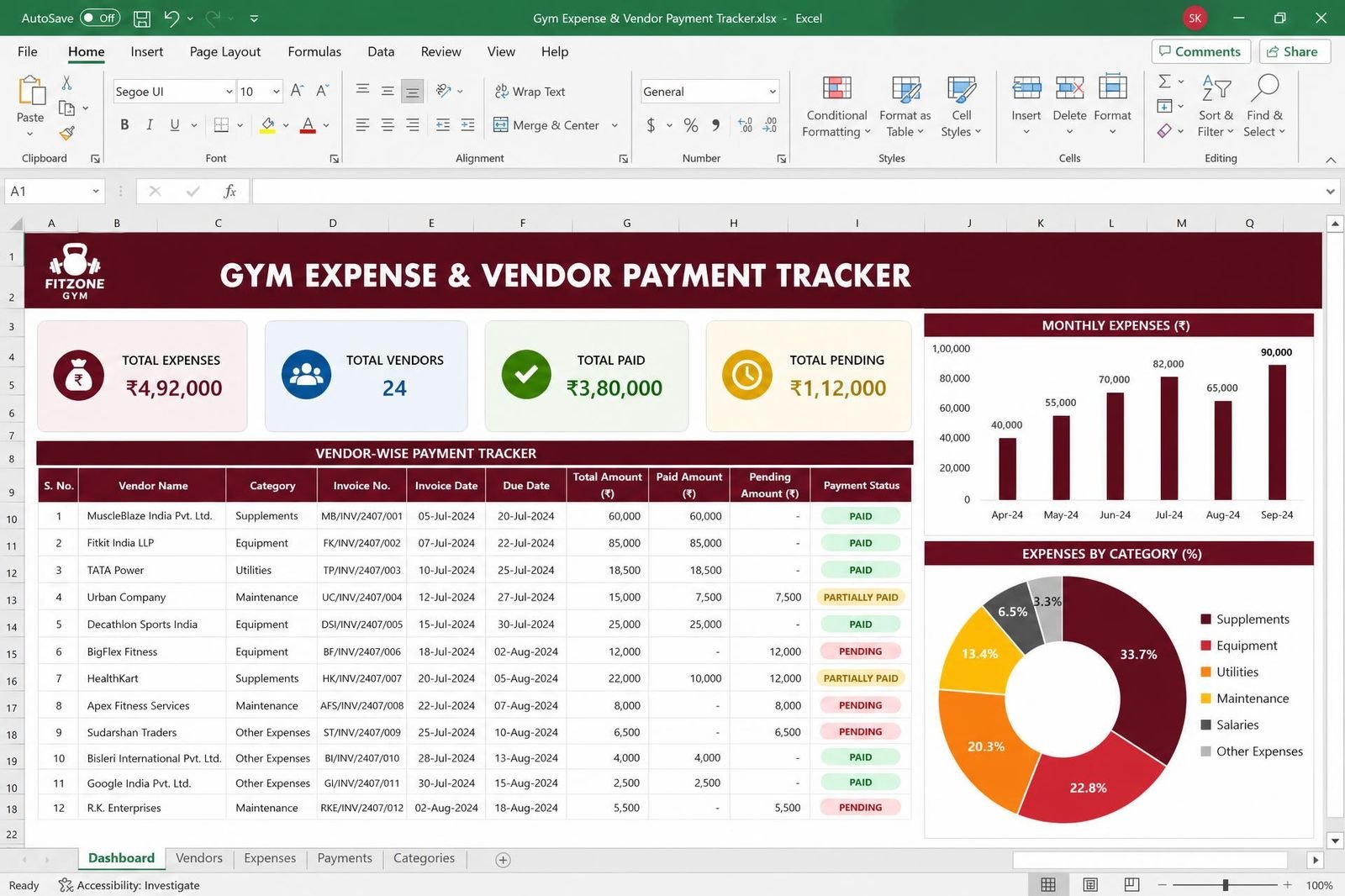
Task: Click the Share button
Action: [1295, 51]
